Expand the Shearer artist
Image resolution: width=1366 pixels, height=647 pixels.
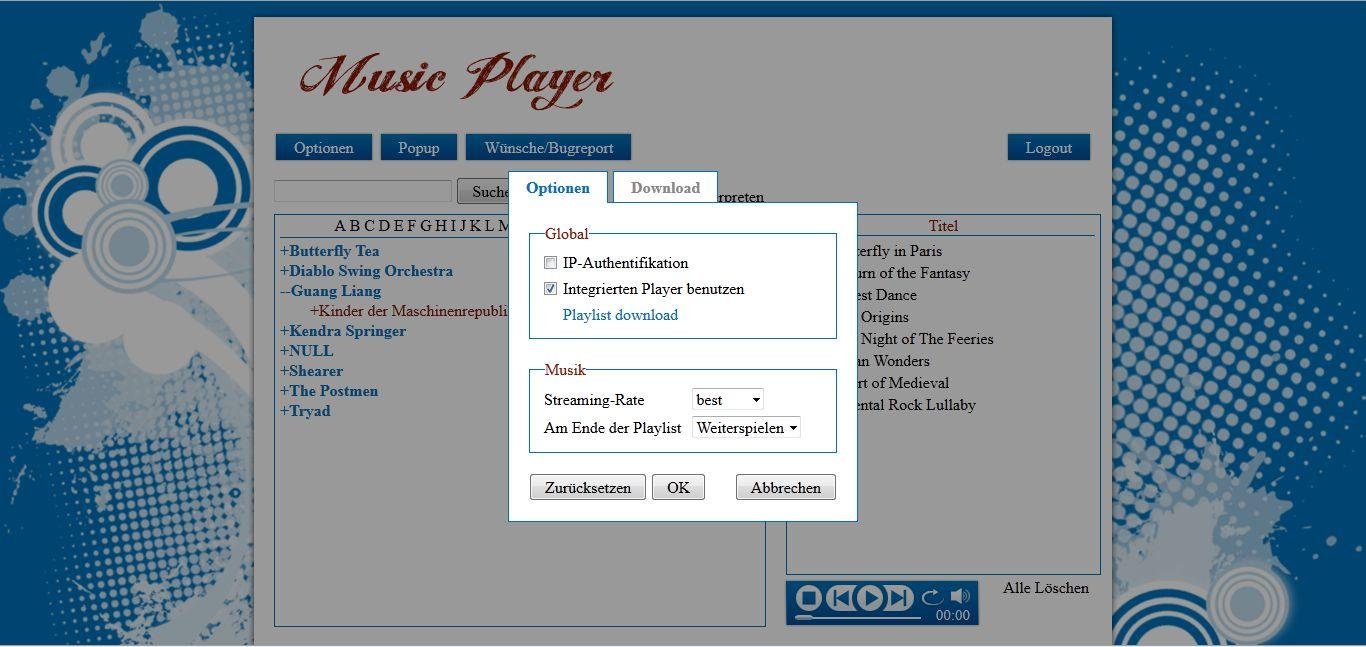(311, 371)
